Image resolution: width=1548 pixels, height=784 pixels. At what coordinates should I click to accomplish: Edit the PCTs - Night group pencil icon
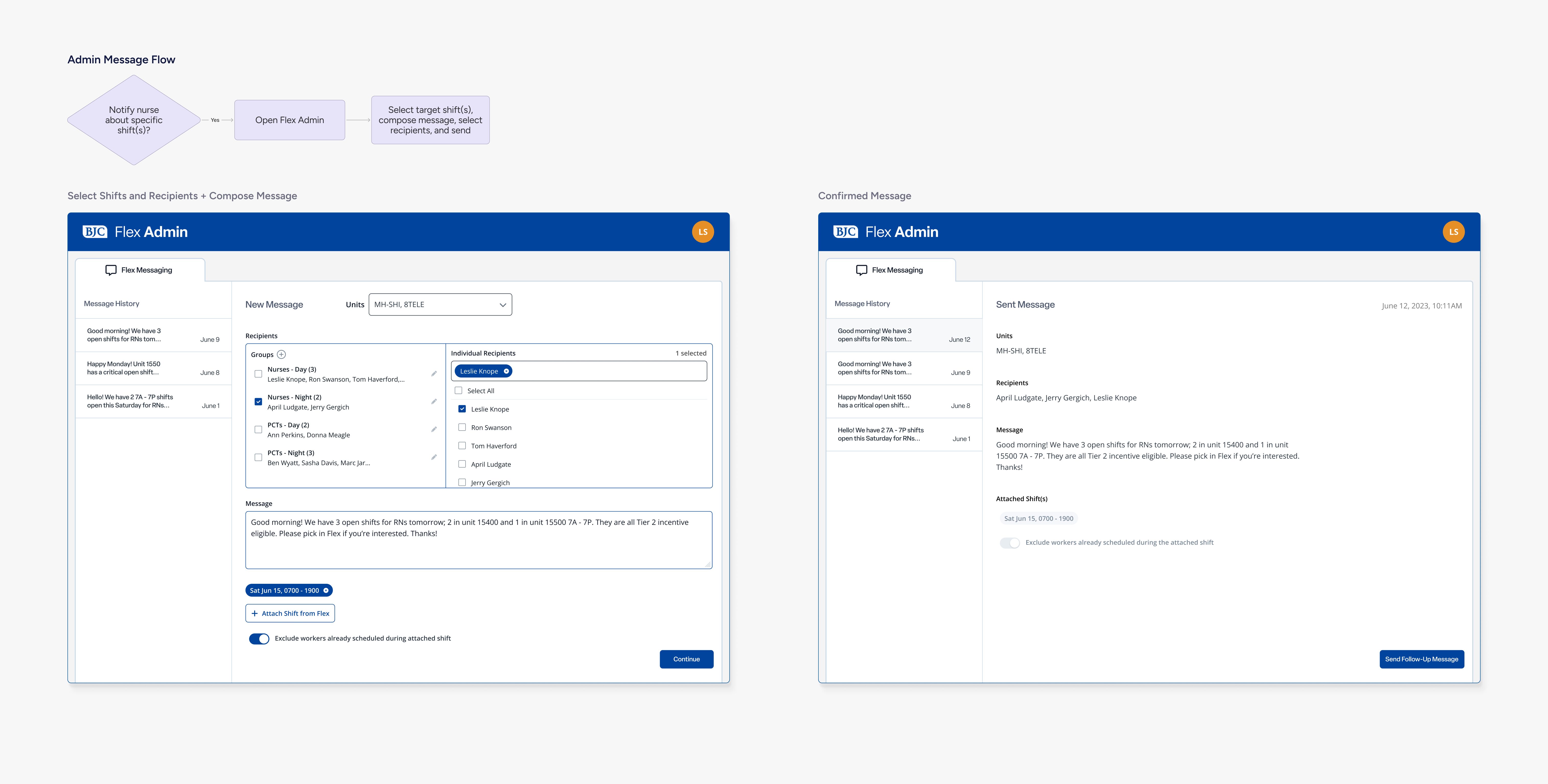(x=434, y=457)
